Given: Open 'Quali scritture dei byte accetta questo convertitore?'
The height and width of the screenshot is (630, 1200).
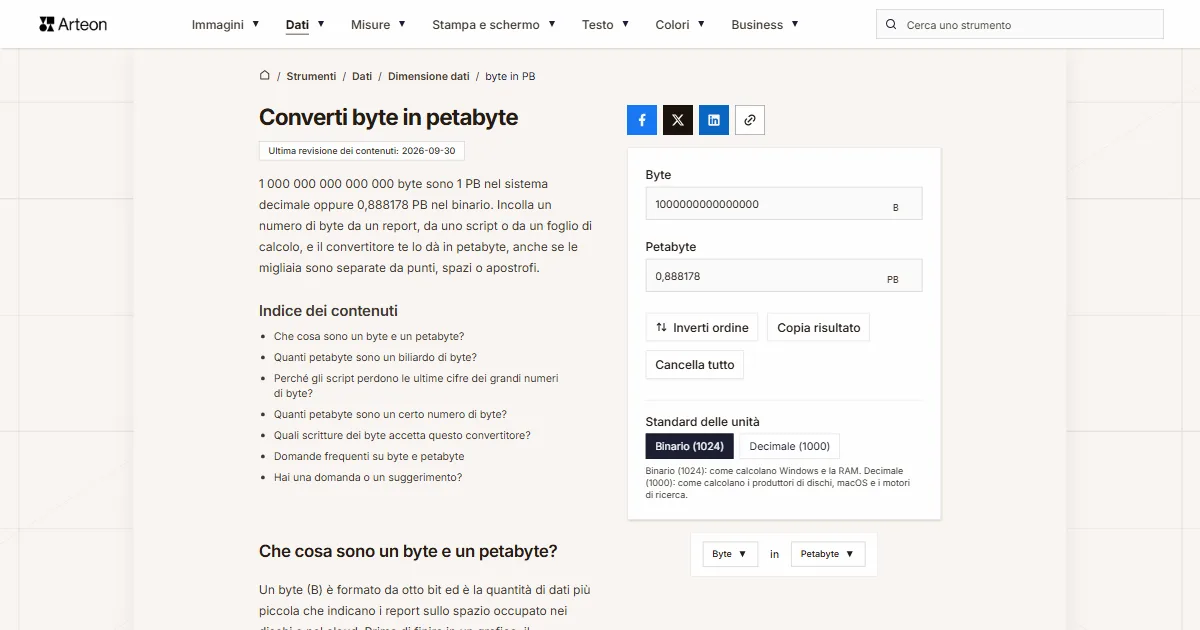Looking at the screenshot, I should click(x=402, y=435).
